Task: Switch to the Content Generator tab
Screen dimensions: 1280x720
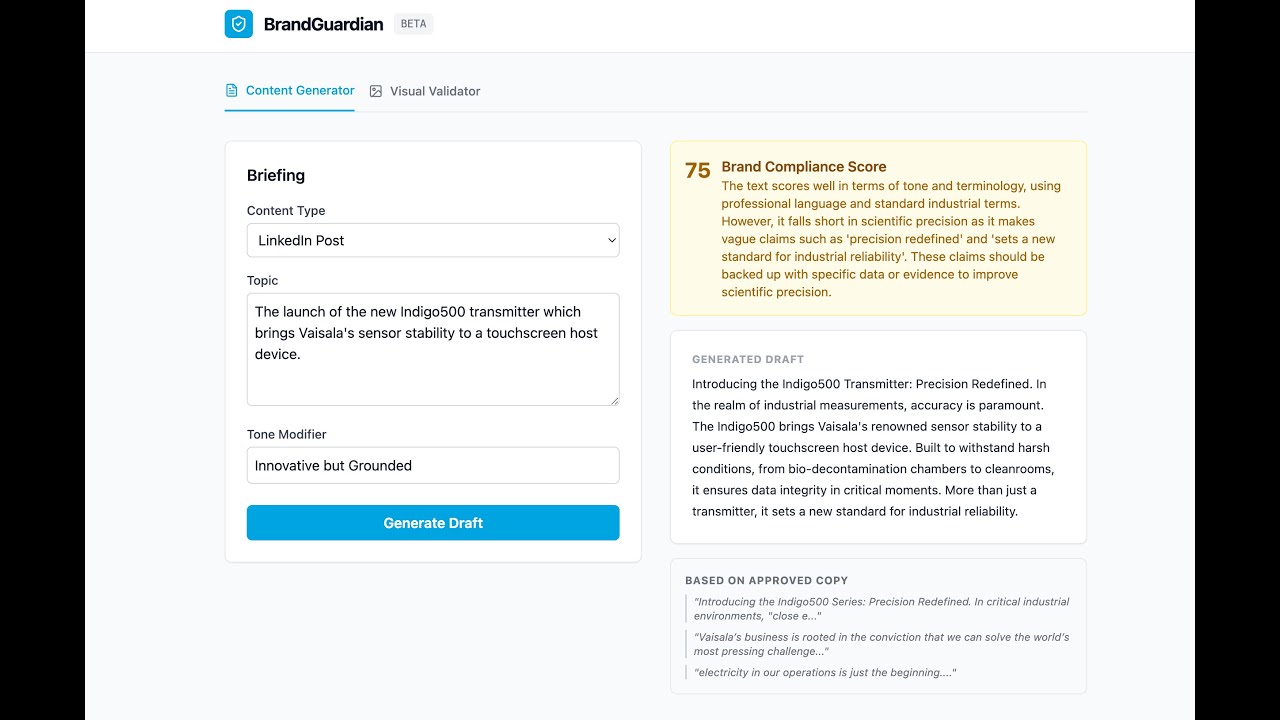Action: pos(290,91)
